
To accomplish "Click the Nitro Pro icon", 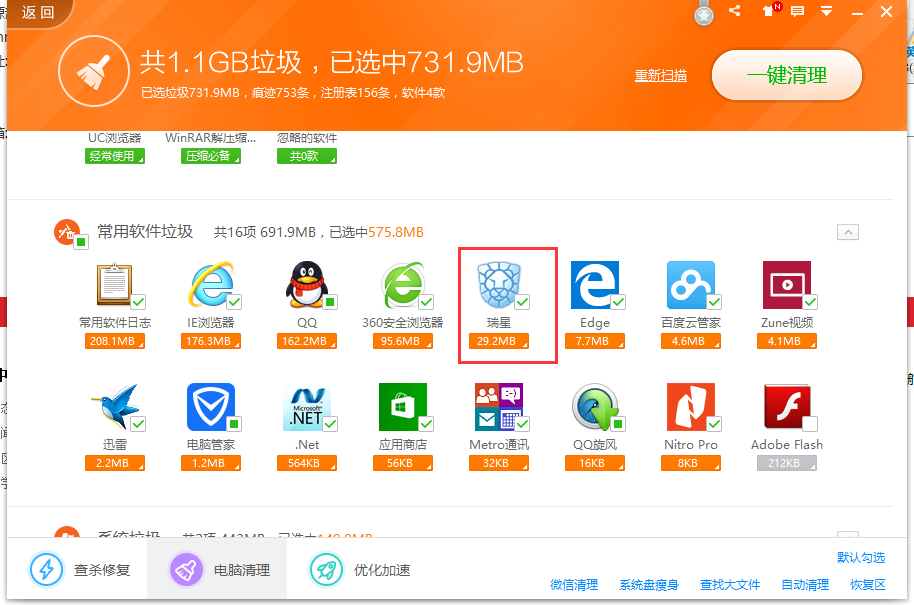I will (x=691, y=406).
